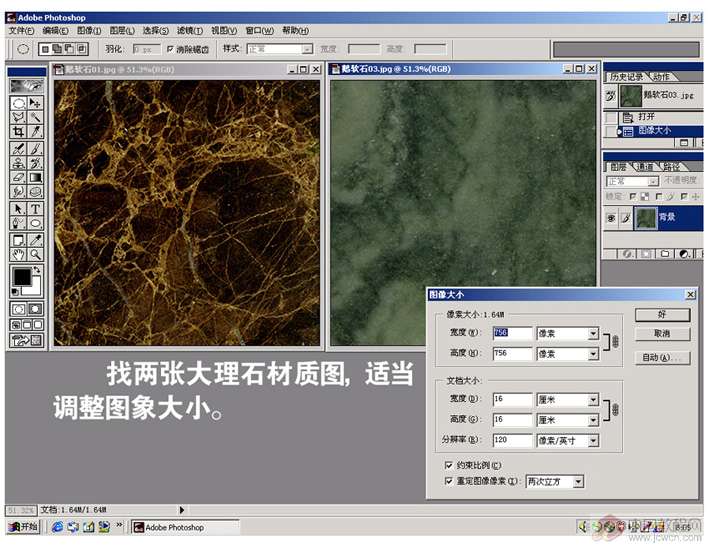Select the Airbrush tool
The height and width of the screenshot is (548, 709).
click(x=19, y=149)
